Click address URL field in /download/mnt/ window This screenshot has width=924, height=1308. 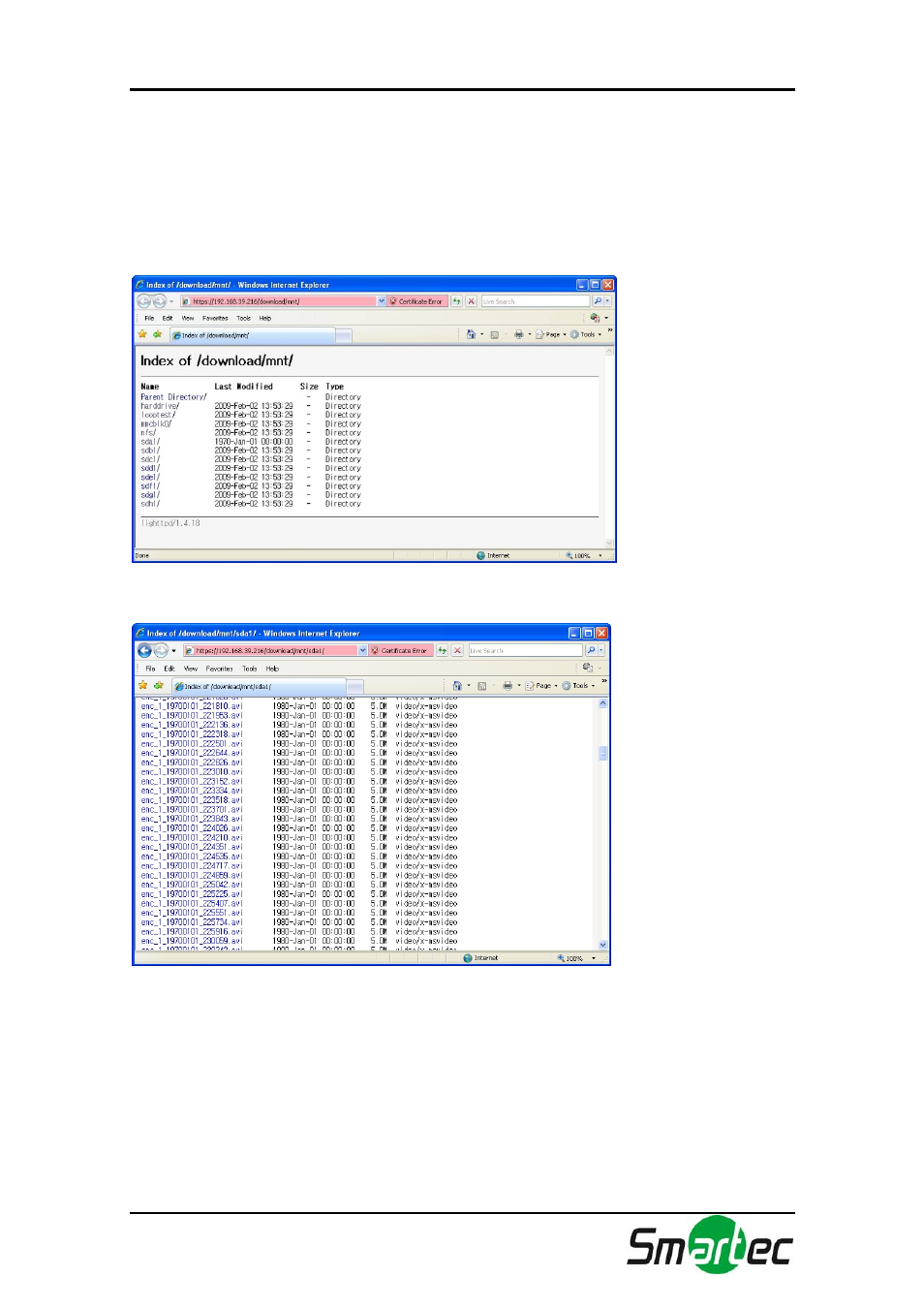pos(278,301)
